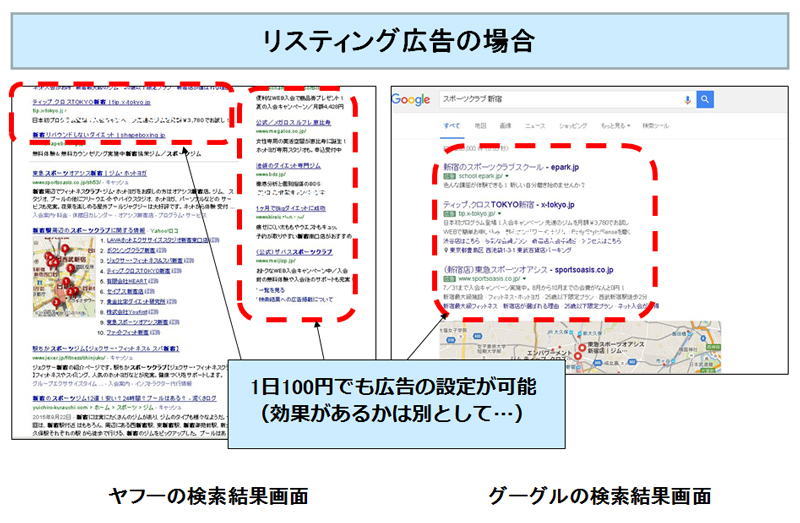Click the リスティング広告の場合 title banner
800x523 pixels.
(399, 41)
